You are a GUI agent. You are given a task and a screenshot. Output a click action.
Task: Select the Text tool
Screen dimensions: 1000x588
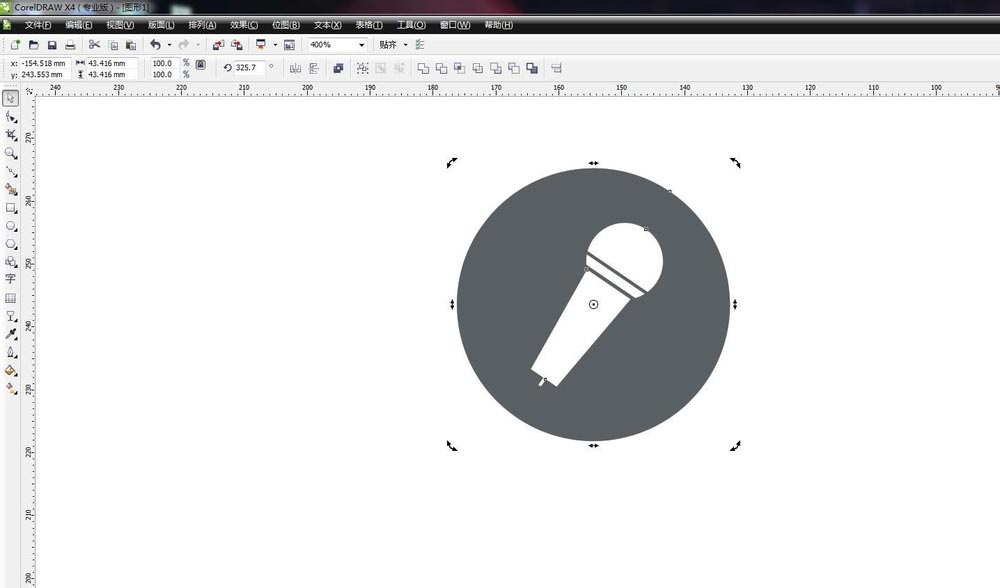coord(11,279)
